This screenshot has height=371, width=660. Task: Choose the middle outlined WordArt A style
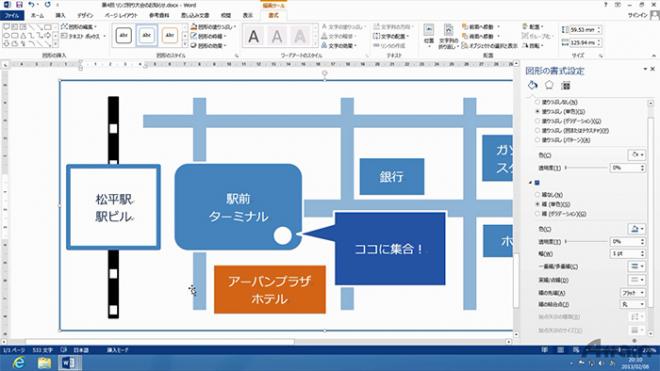coord(277,37)
